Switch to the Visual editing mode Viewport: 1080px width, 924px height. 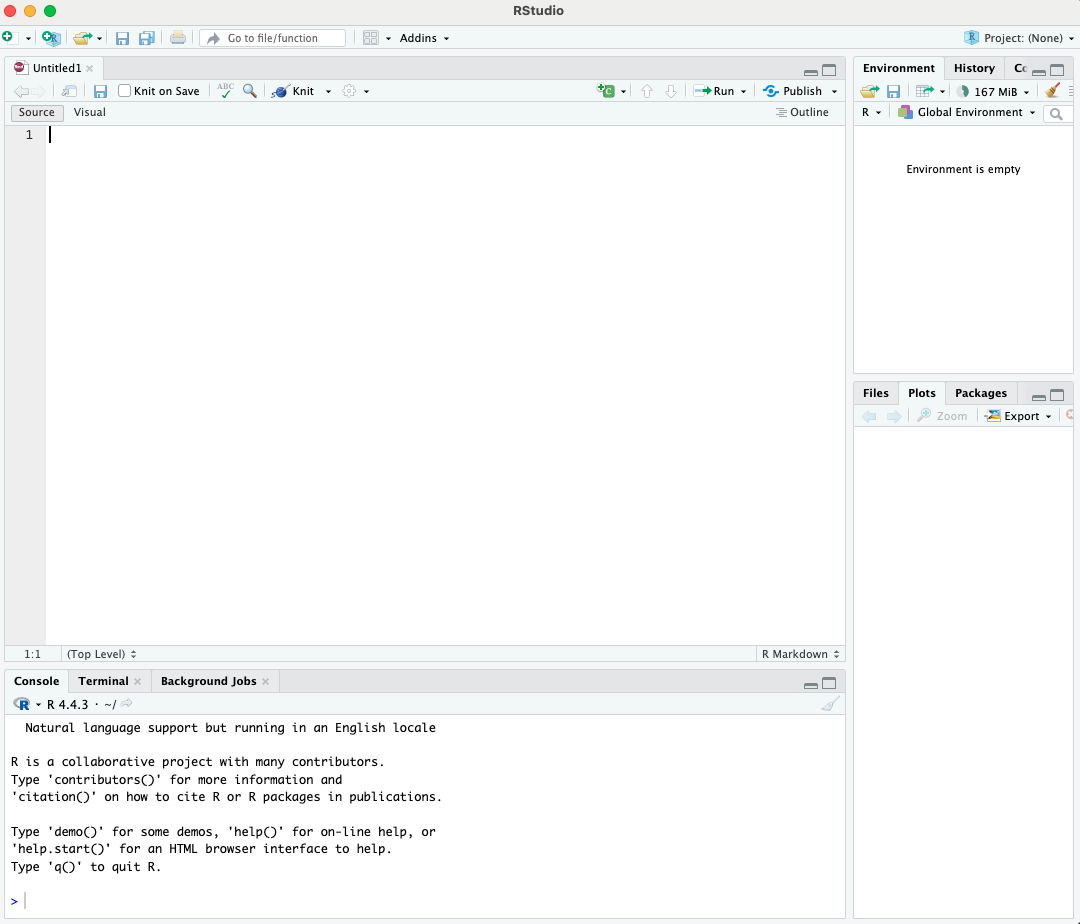click(89, 112)
